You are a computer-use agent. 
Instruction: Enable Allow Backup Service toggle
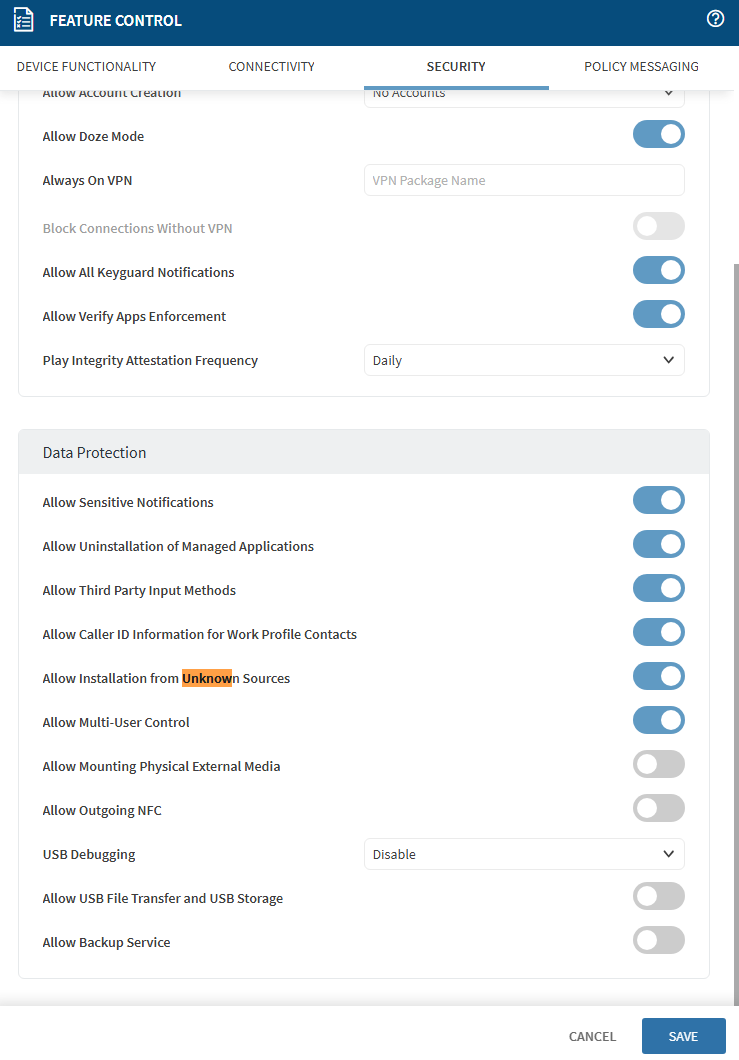[658, 940]
